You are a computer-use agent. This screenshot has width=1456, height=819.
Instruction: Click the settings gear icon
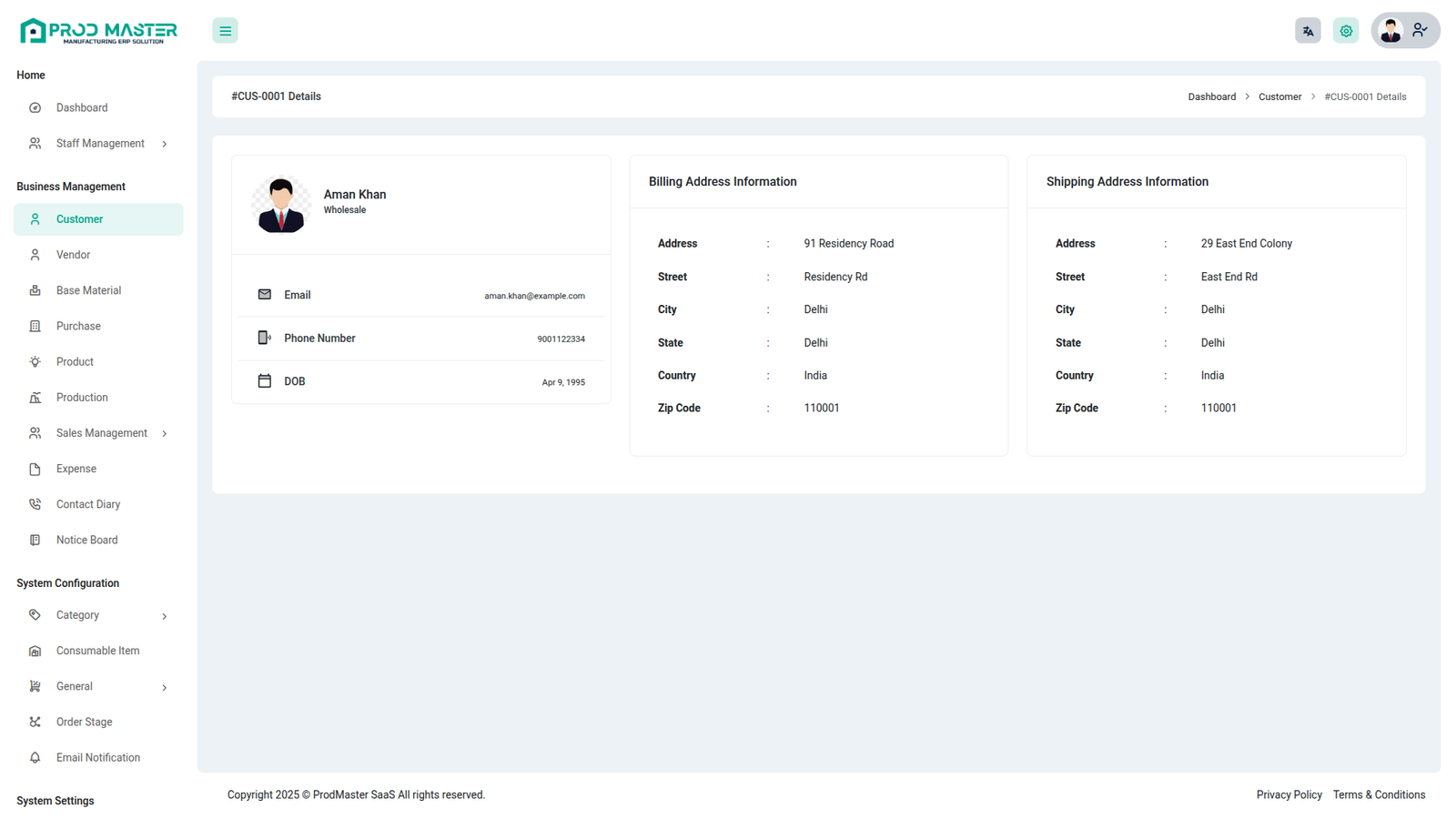pyautogui.click(x=1346, y=31)
